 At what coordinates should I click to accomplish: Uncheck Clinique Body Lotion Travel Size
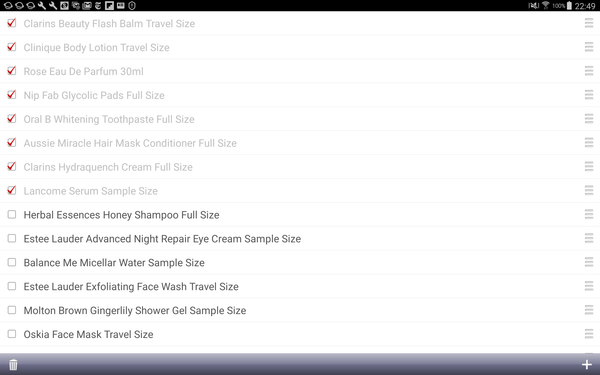[12, 47]
